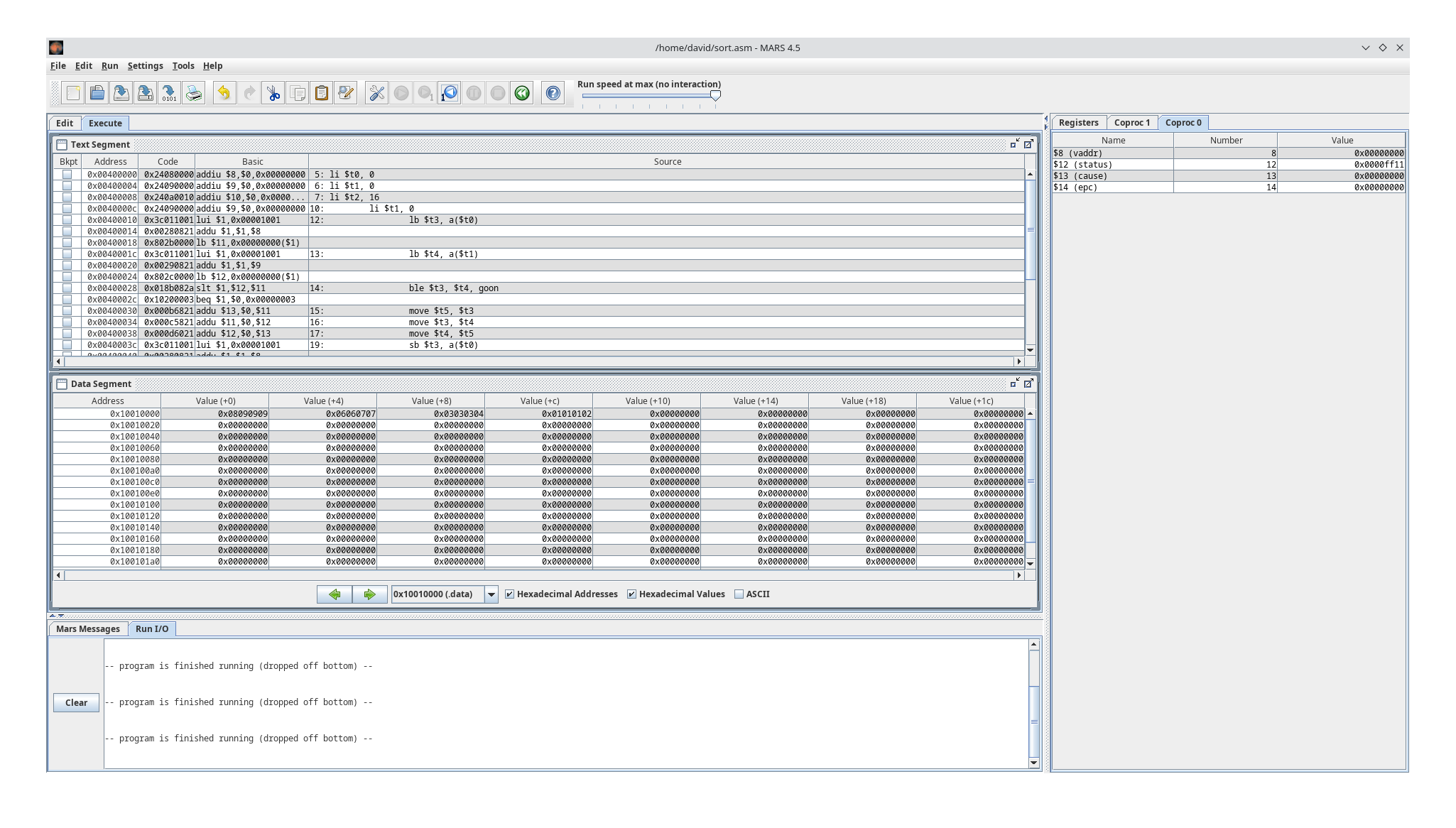Screen dimensions: 1456x828
Task: Open the Help question mark icon
Action: [553, 93]
